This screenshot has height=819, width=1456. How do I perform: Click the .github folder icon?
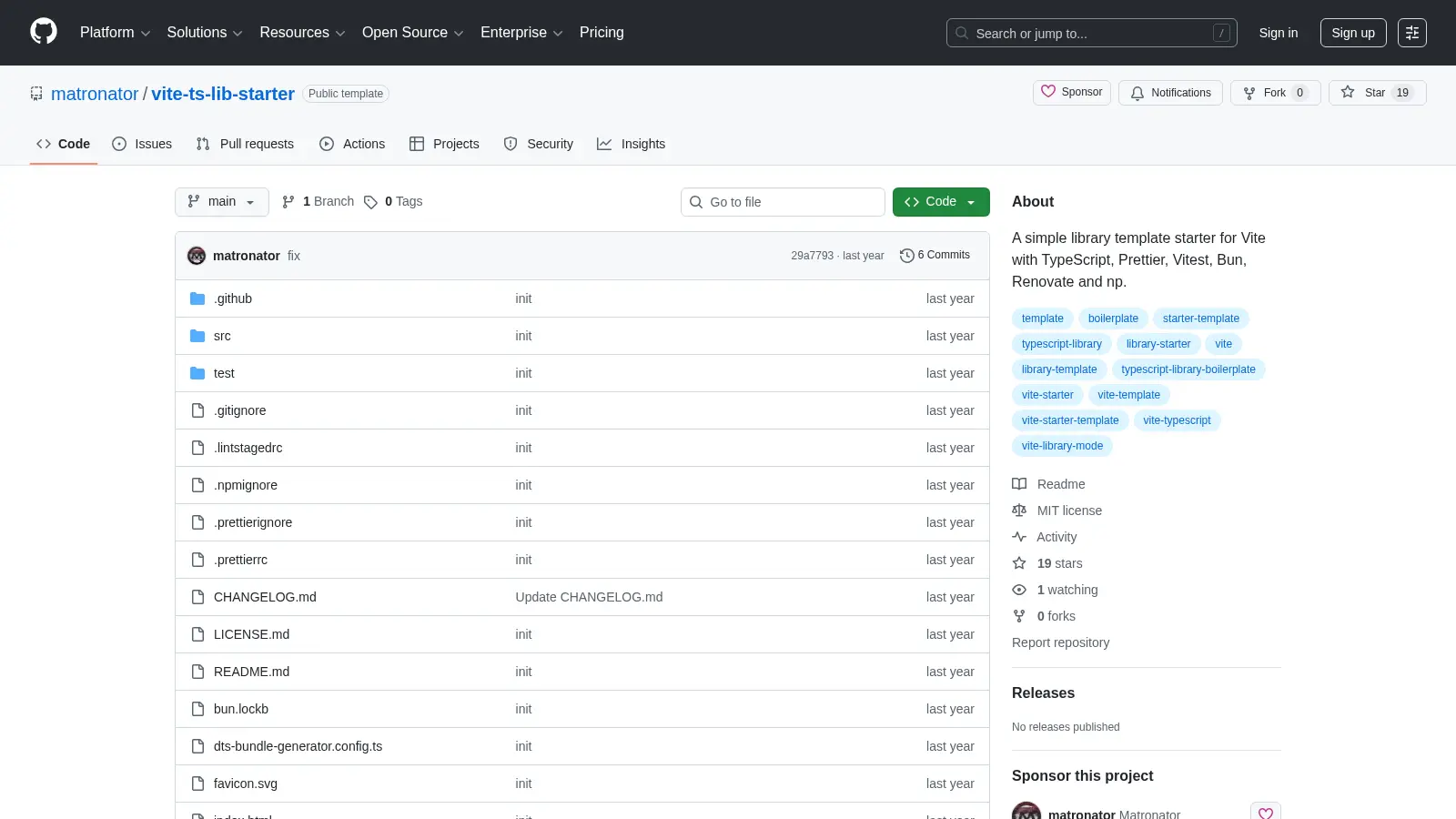(197, 298)
